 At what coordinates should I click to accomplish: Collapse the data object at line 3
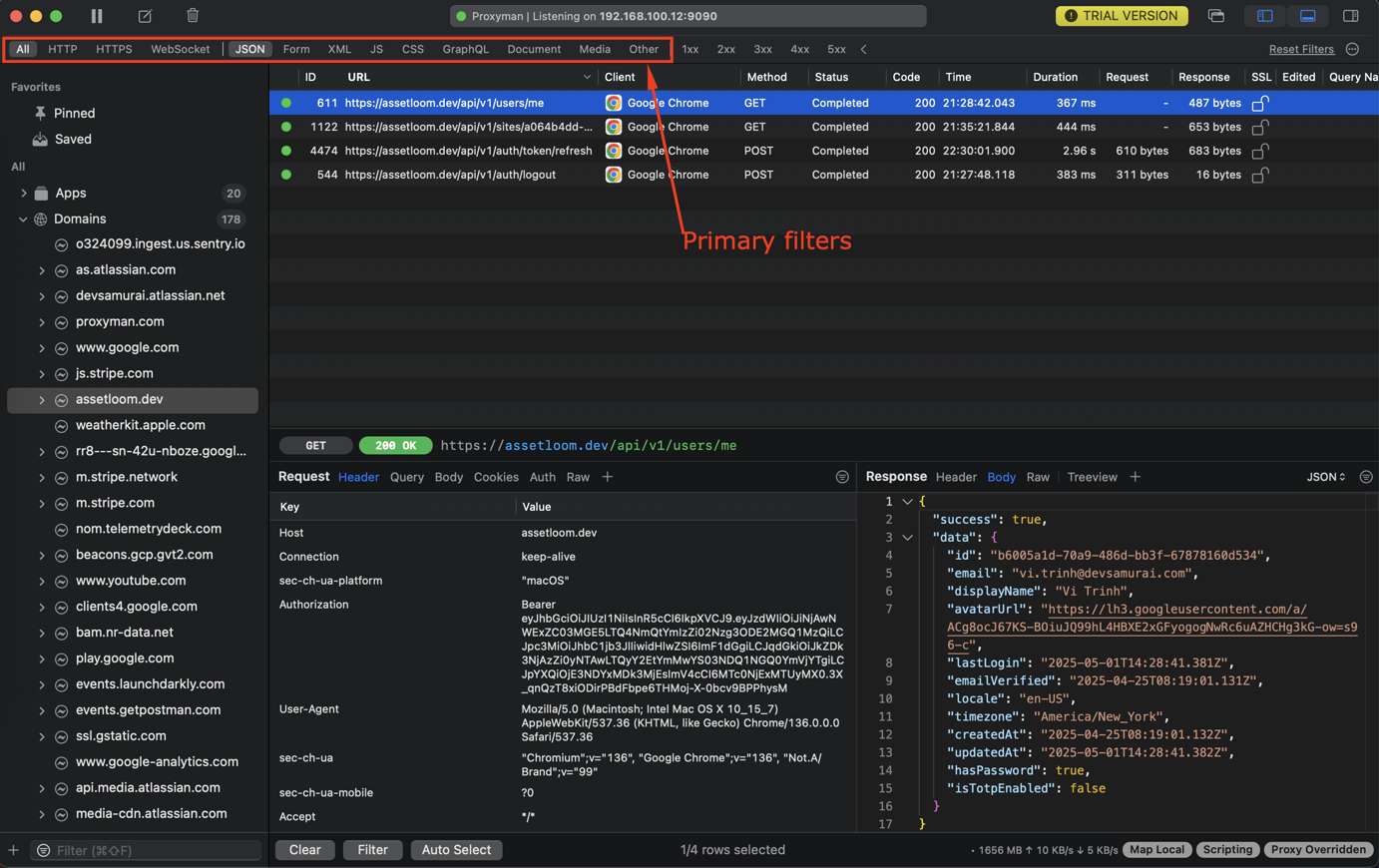tap(907, 538)
